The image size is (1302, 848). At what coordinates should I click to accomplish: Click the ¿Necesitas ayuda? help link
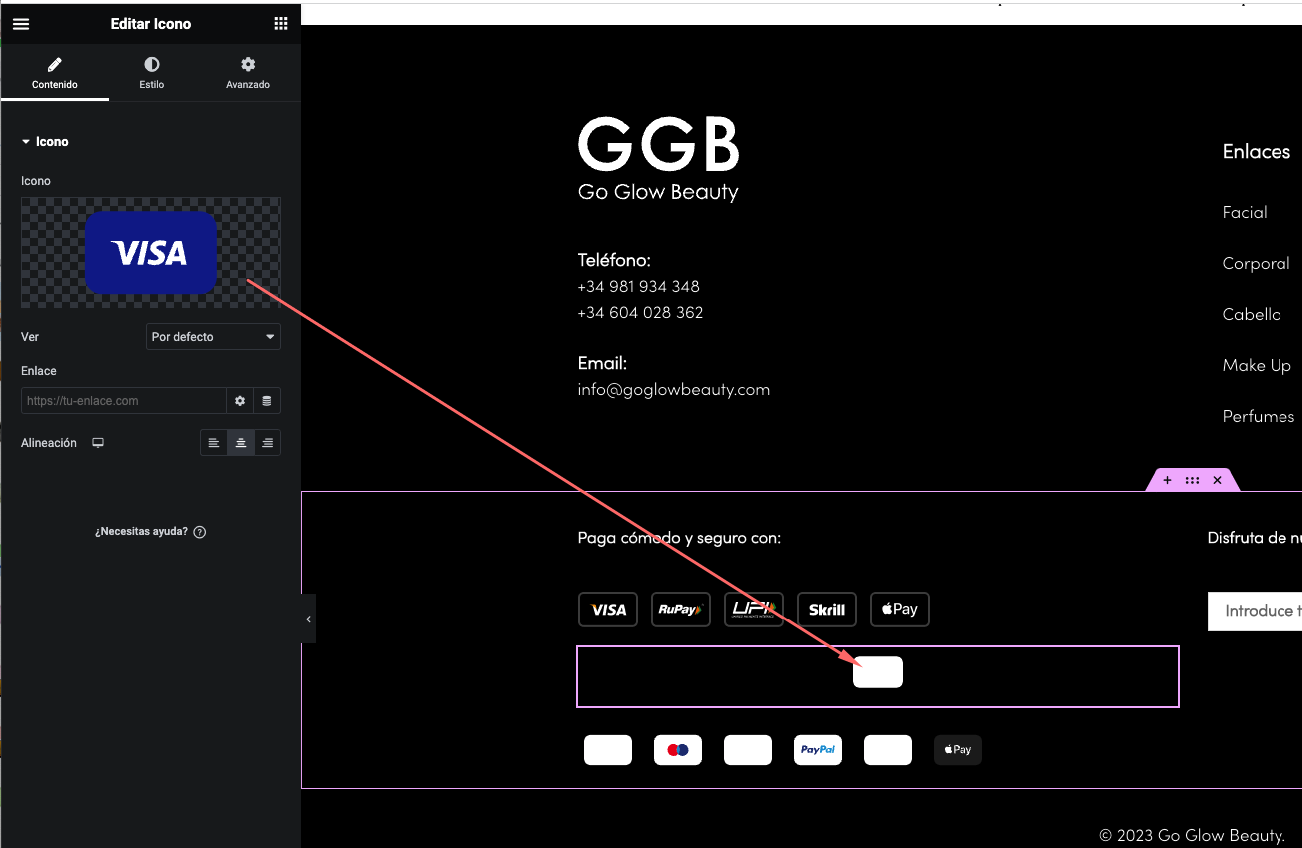(x=141, y=532)
